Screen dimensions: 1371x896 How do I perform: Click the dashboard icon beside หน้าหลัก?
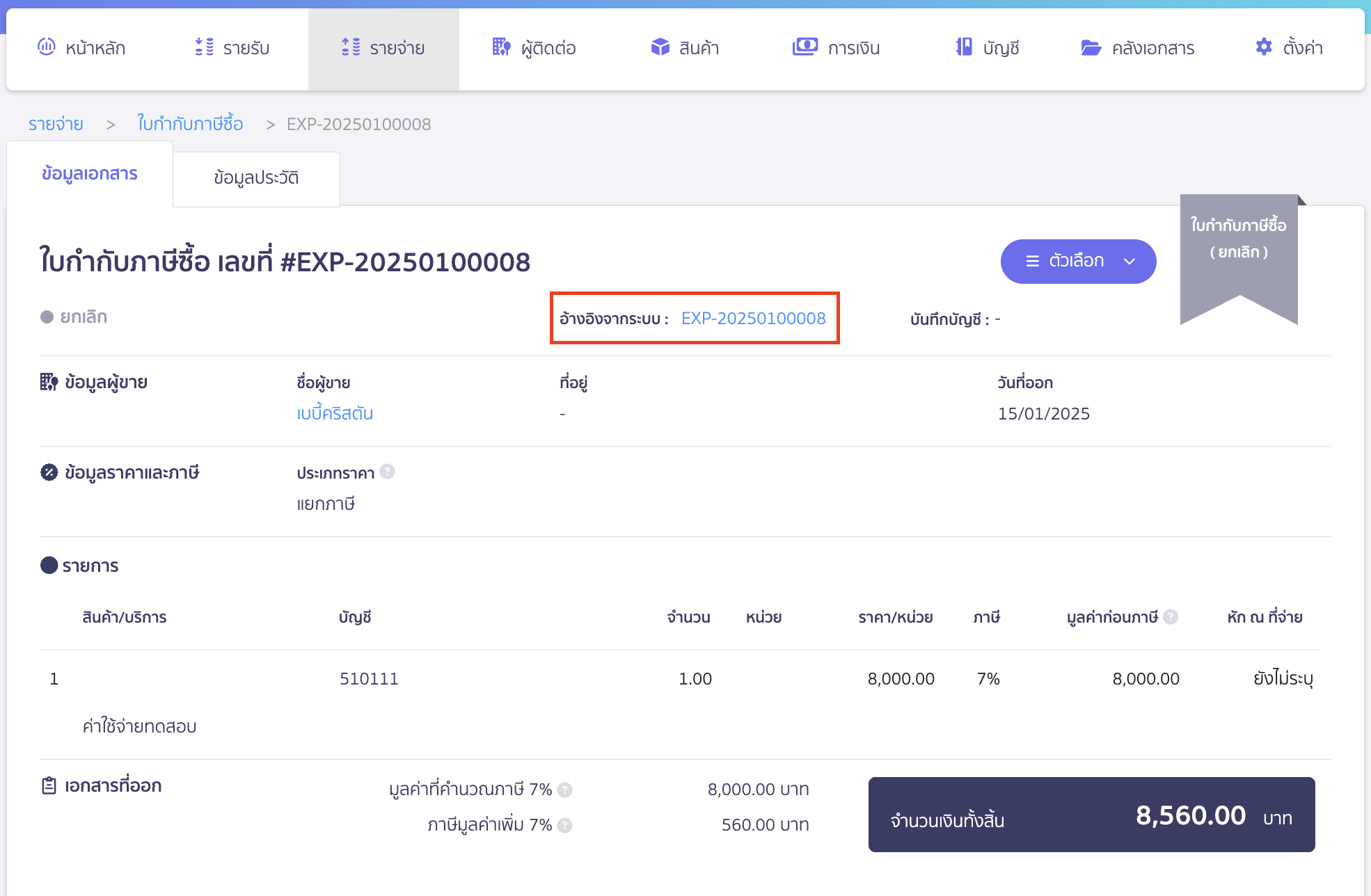pyautogui.click(x=46, y=47)
